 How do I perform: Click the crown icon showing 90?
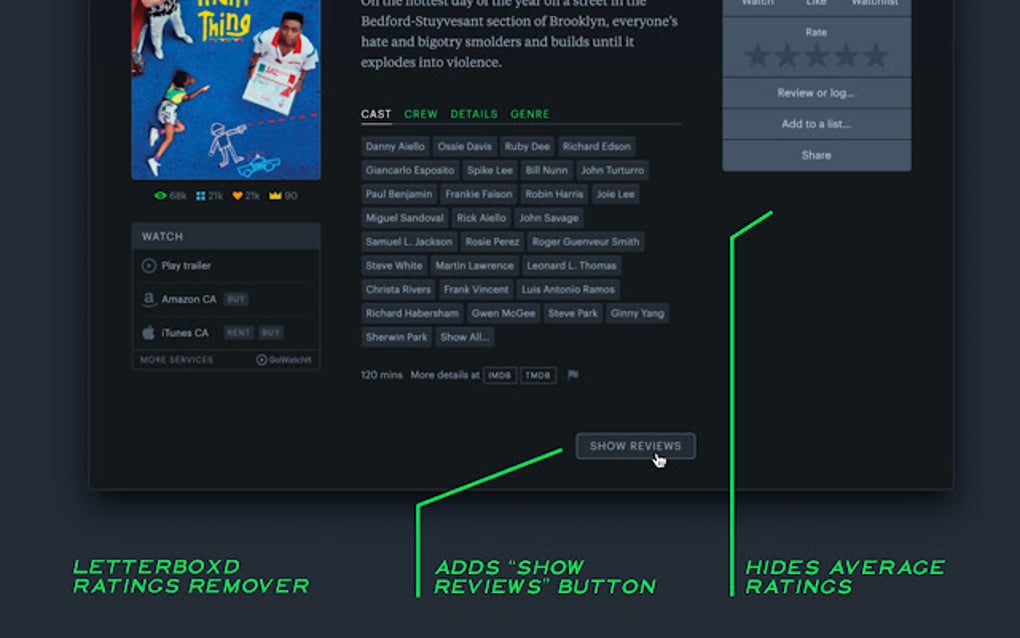pos(276,195)
